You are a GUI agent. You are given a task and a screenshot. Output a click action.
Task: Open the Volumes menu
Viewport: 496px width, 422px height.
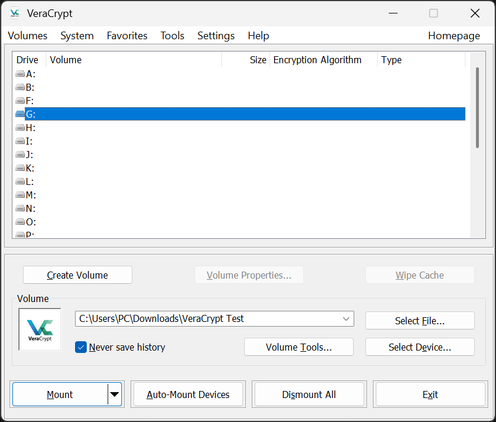[x=27, y=35]
